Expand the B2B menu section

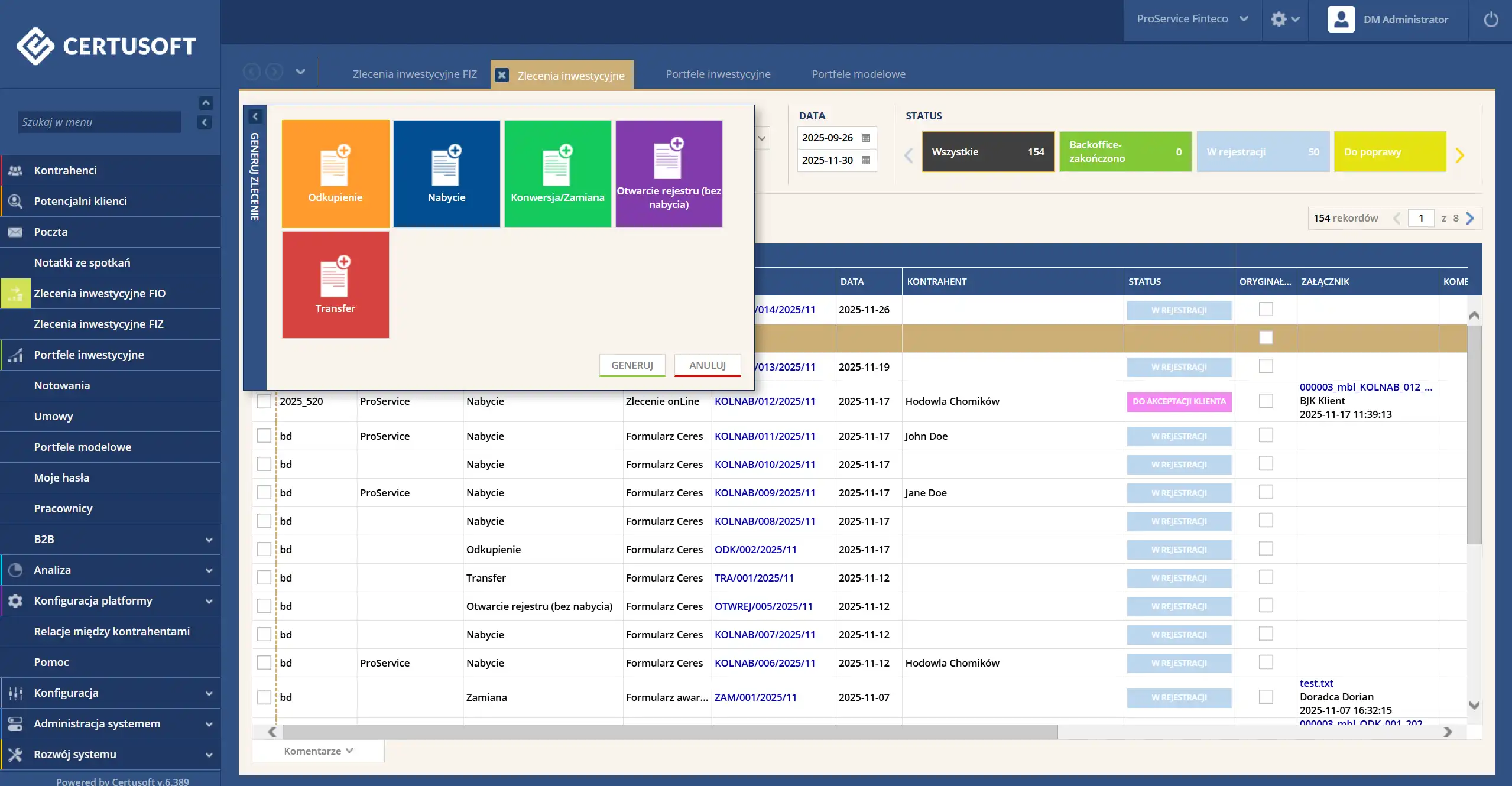[x=209, y=540]
